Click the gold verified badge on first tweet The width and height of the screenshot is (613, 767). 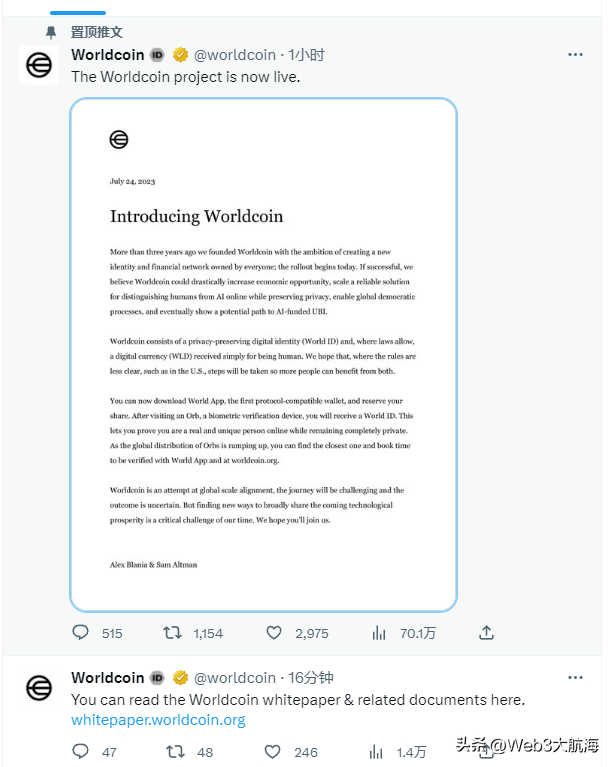180,55
